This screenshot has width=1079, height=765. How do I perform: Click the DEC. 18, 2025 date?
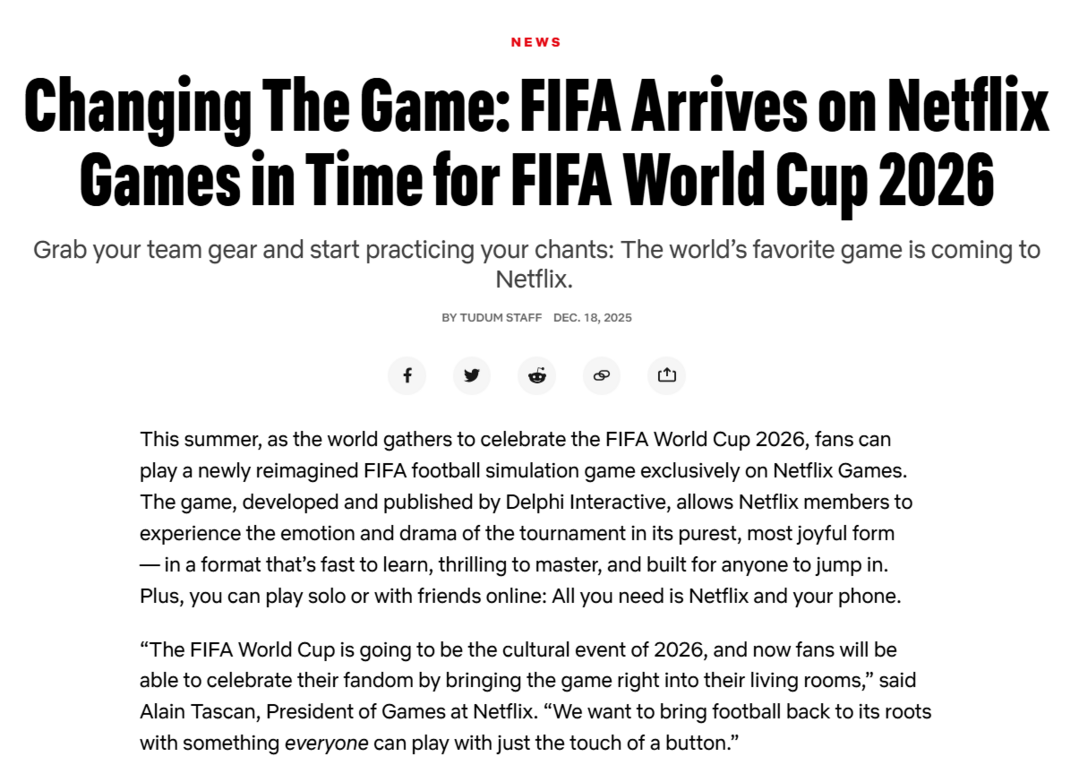[x=592, y=318]
